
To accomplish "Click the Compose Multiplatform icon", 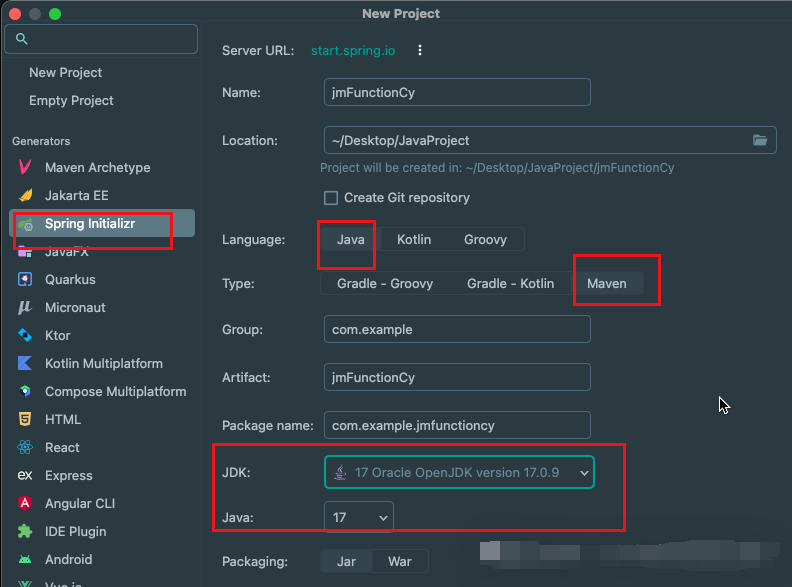I will (25, 392).
